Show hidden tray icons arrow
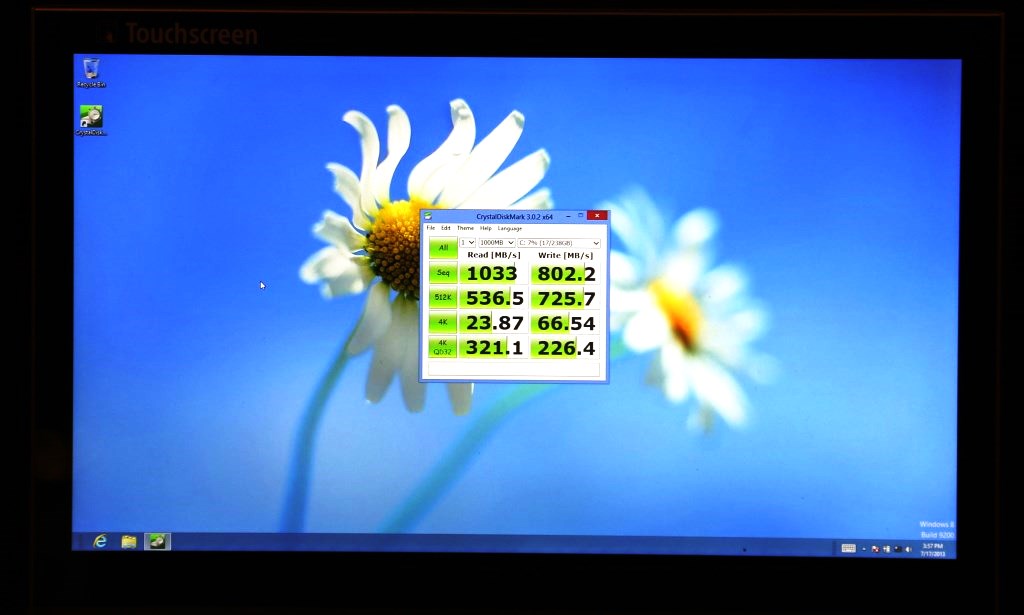1024x615 pixels. click(864, 549)
